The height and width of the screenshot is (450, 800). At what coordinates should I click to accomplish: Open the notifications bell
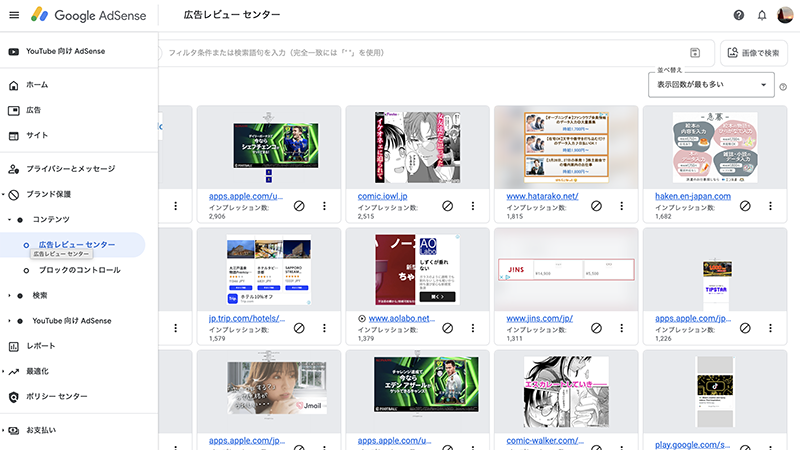(762, 15)
